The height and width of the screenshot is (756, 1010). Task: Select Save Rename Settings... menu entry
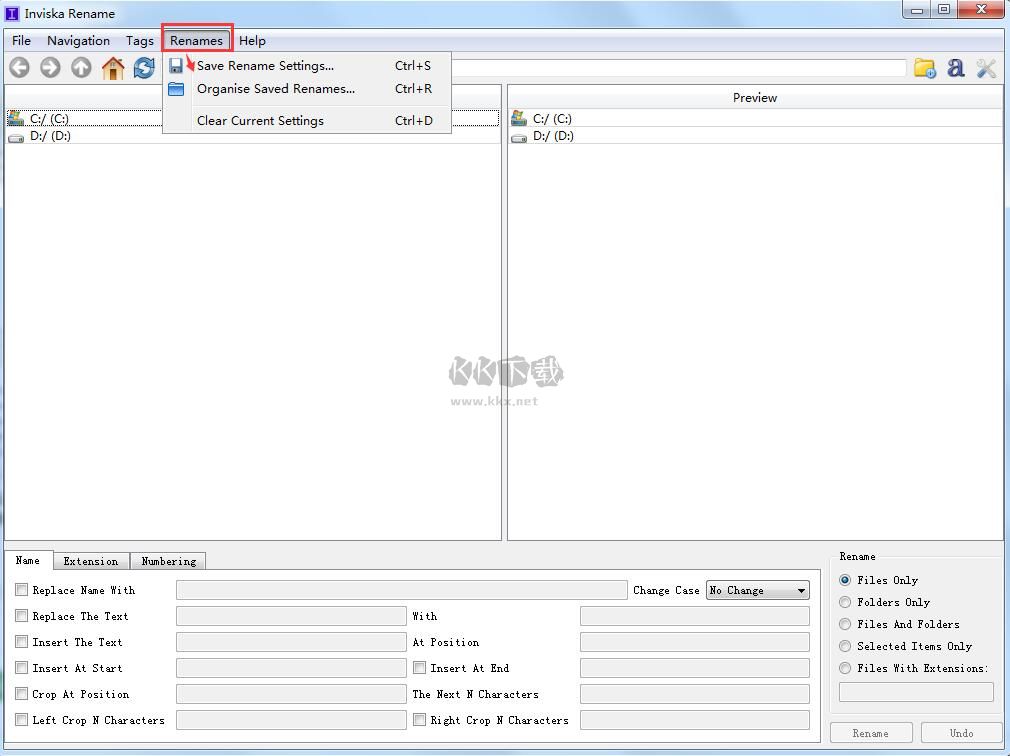tap(307, 65)
